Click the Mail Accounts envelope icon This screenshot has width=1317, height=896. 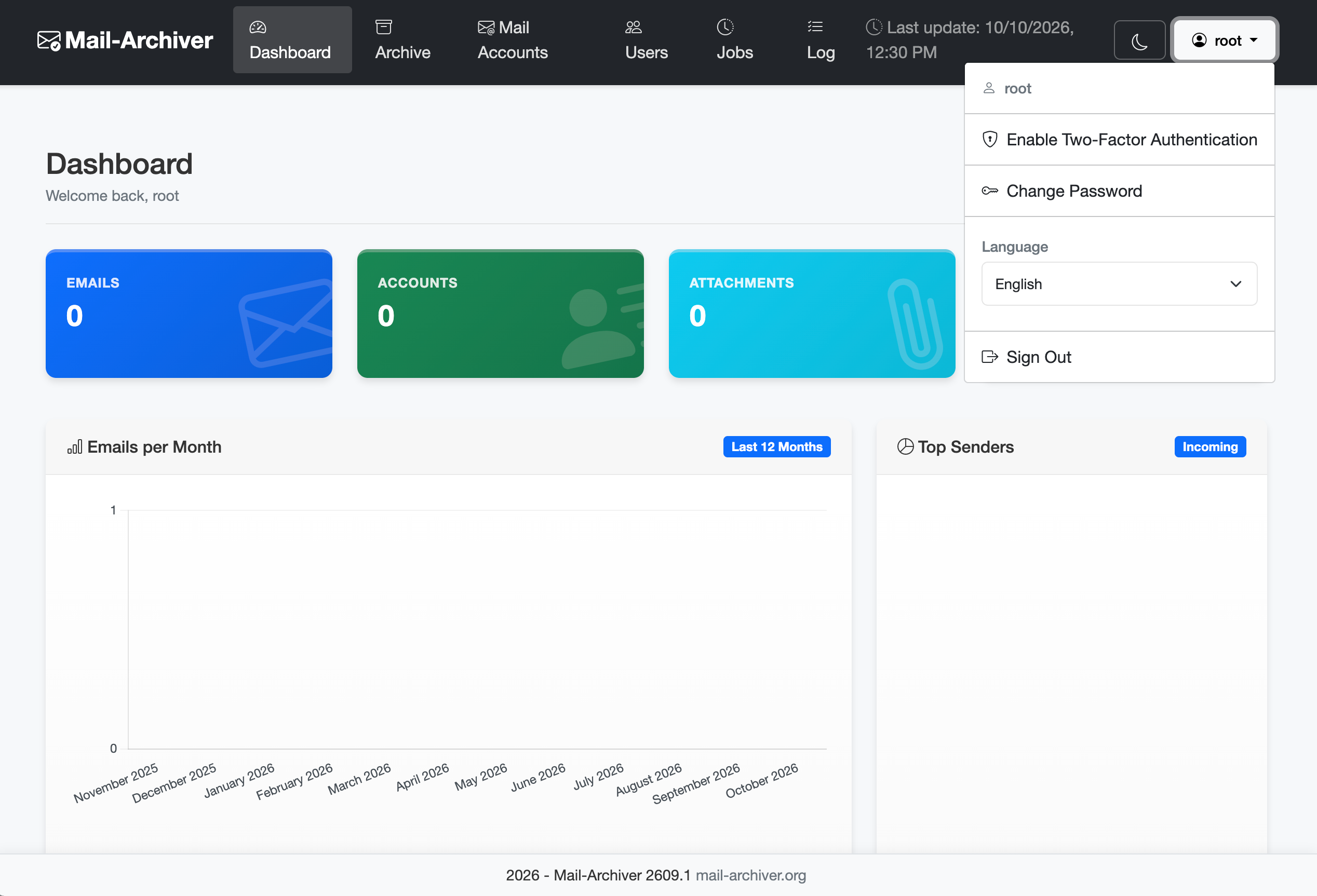(x=486, y=27)
